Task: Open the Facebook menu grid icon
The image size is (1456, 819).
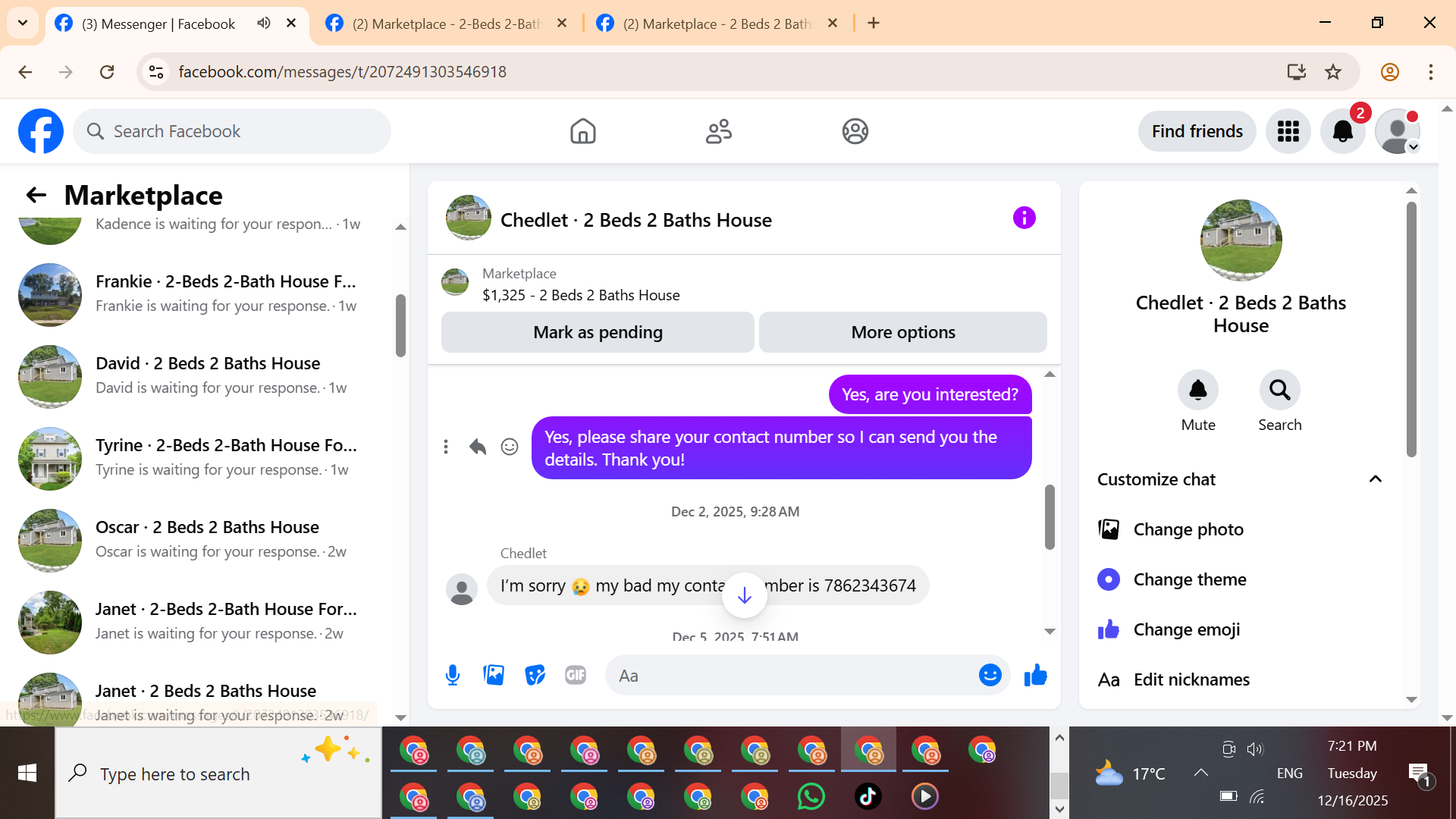Action: (x=1288, y=131)
